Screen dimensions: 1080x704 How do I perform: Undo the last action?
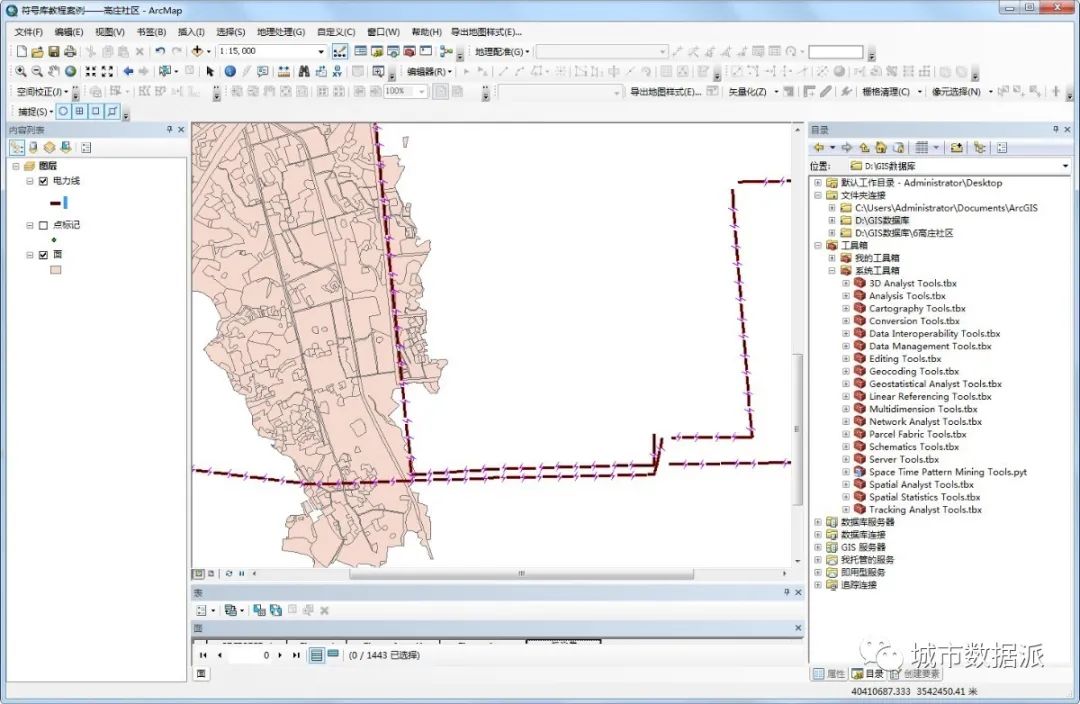[x=160, y=51]
